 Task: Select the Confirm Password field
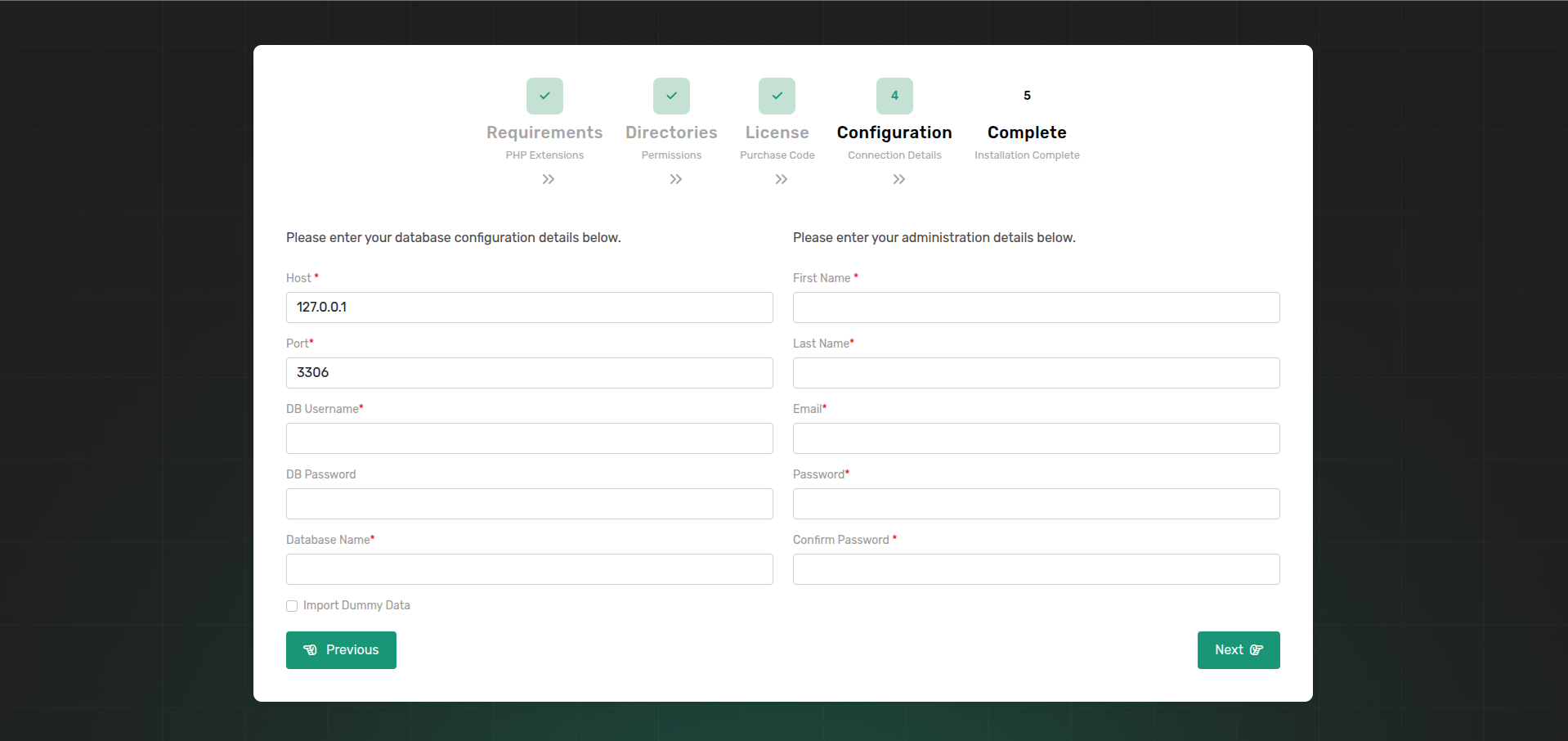pyautogui.click(x=1036, y=569)
